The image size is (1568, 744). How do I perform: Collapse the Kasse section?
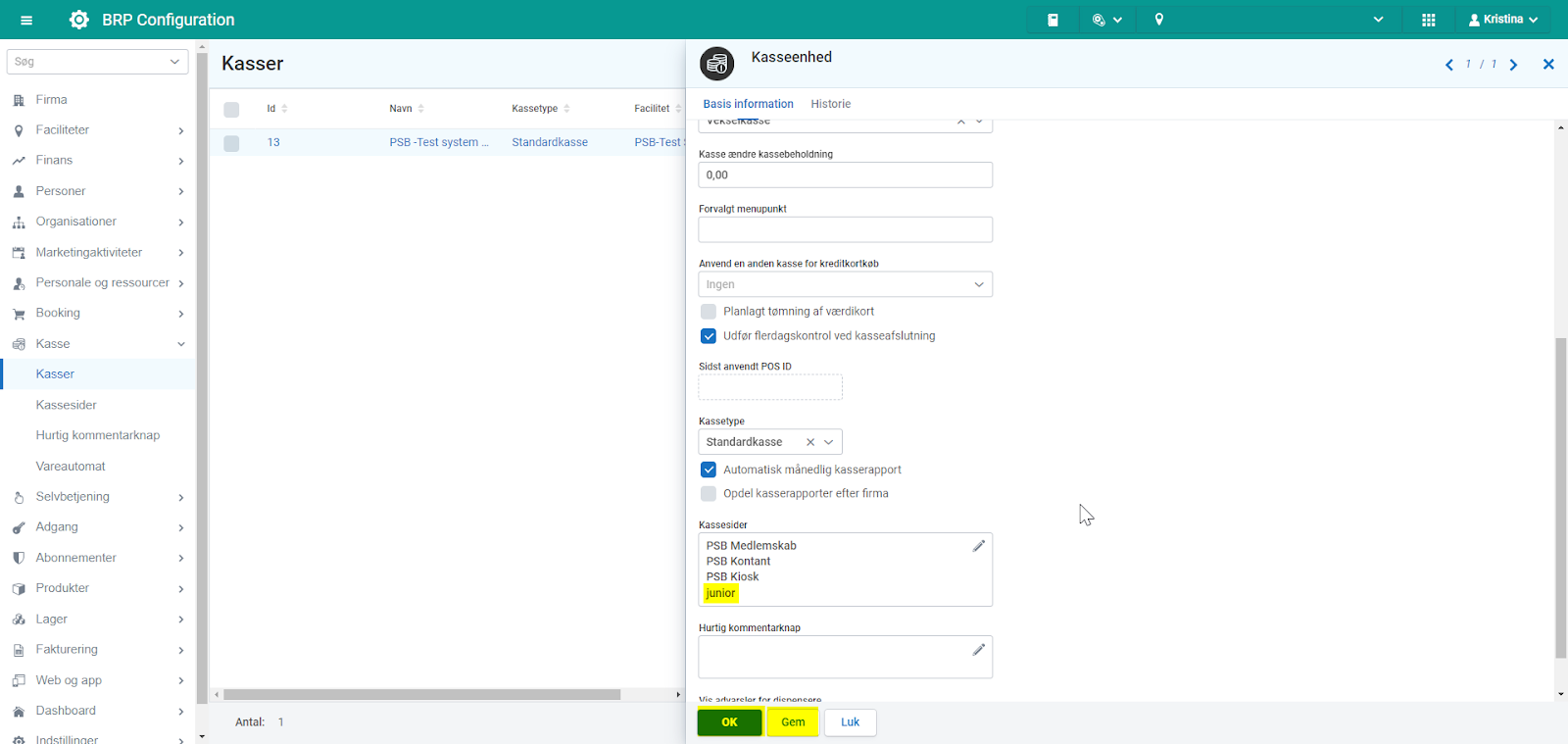[181, 344]
